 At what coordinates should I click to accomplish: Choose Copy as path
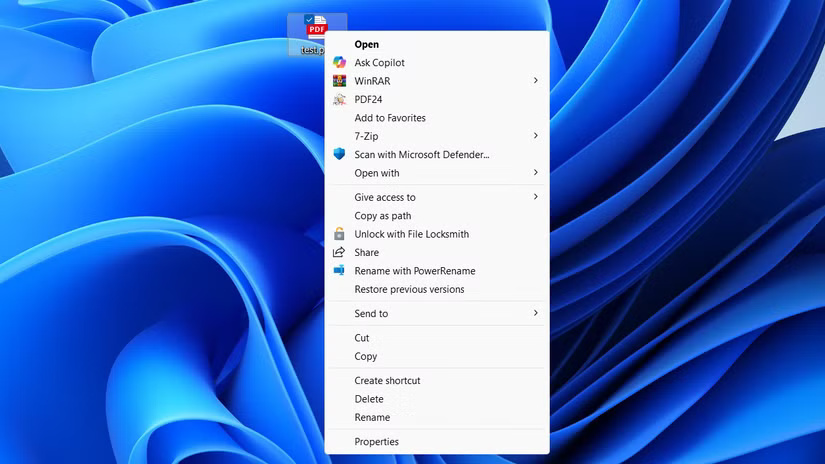click(382, 216)
